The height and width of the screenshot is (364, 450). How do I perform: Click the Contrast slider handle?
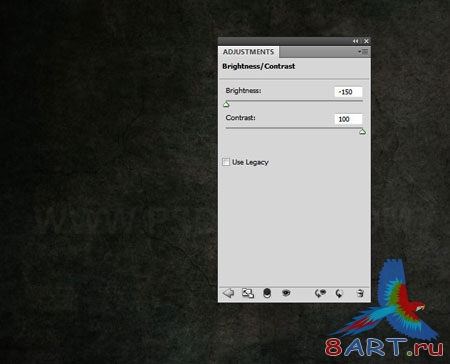[x=363, y=132]
